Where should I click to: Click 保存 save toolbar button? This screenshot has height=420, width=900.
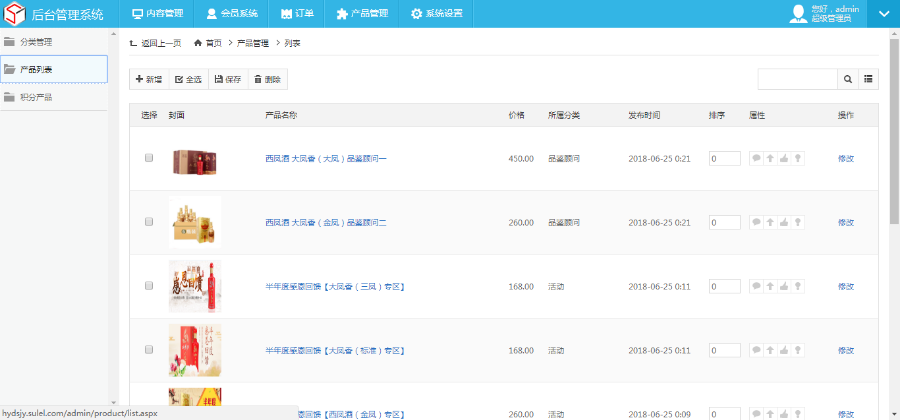[x=227, y=79]
